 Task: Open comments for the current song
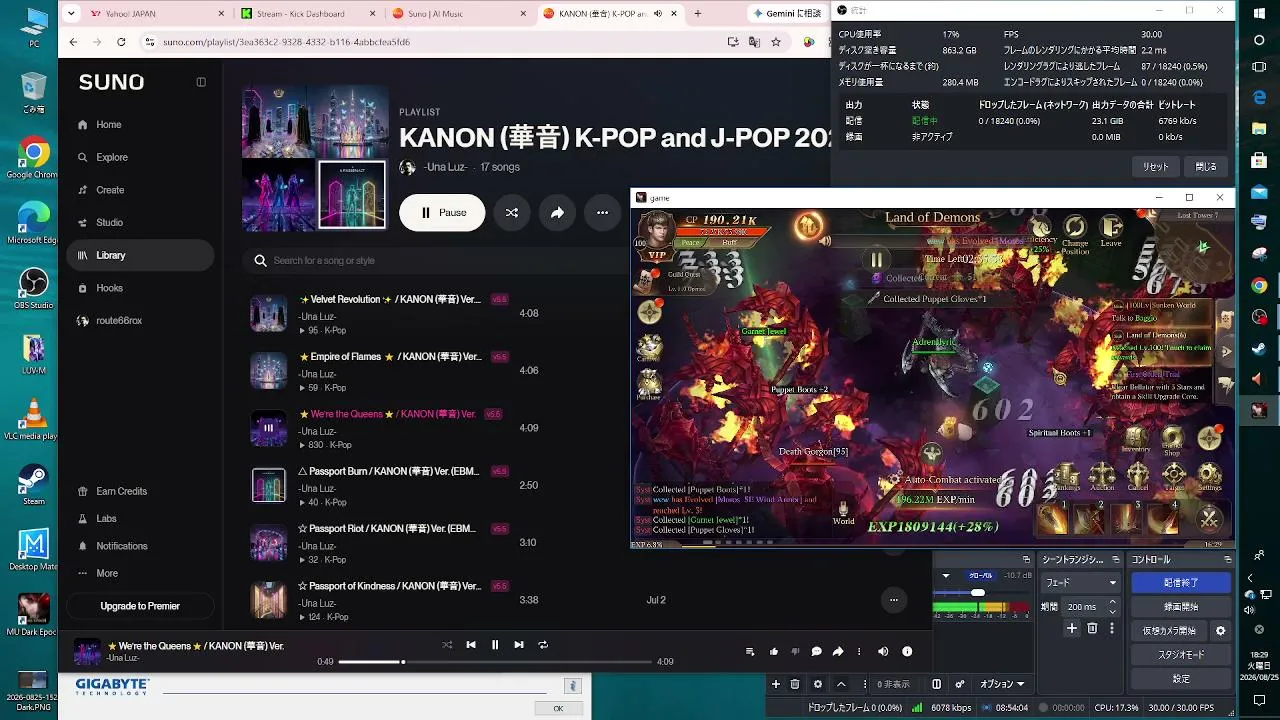point(817,652)
